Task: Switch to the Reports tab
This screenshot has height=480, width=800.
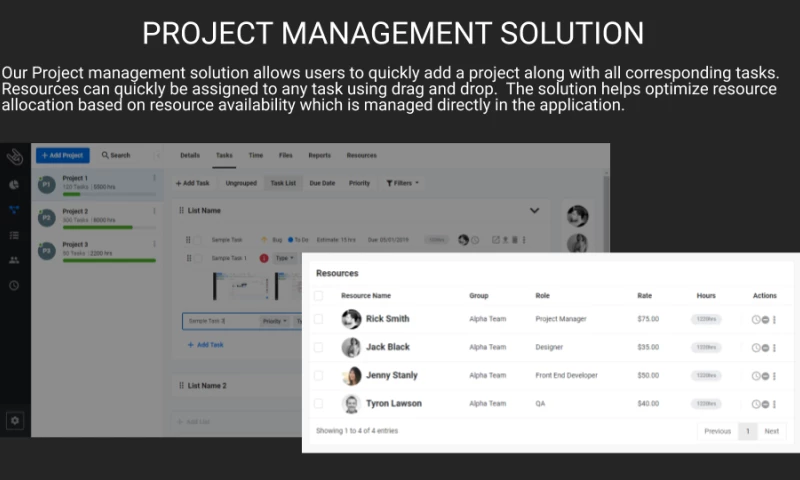Action: 319,156
